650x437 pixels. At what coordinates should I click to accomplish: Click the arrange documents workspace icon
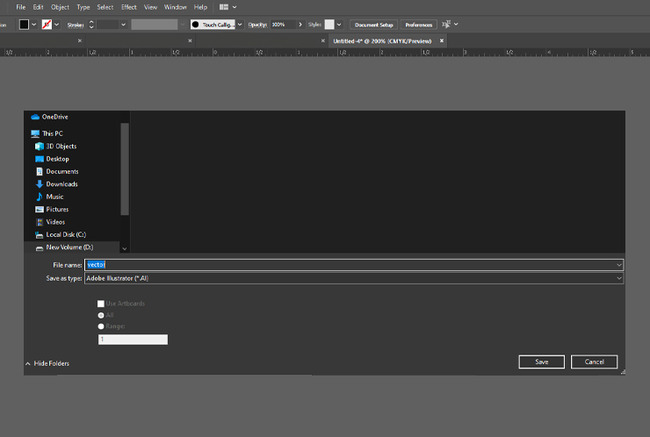(224, 7)
